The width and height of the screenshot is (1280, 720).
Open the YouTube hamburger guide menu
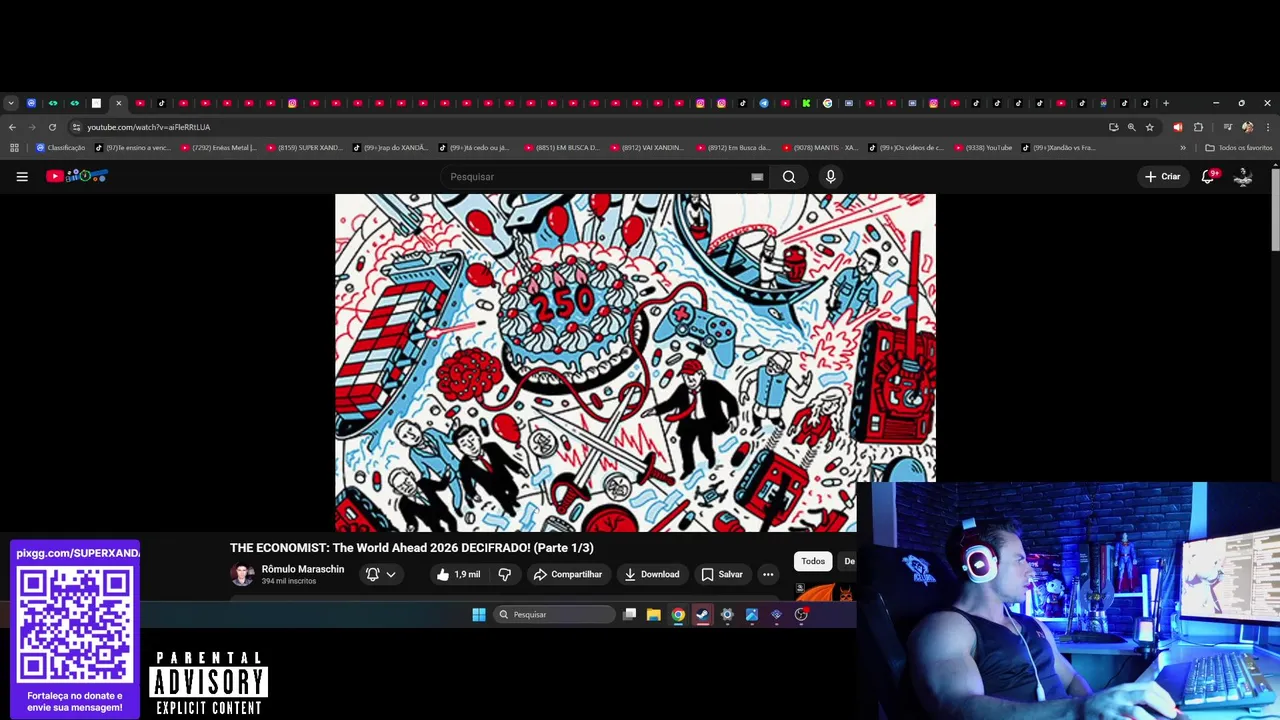click(x=22, y=176)
